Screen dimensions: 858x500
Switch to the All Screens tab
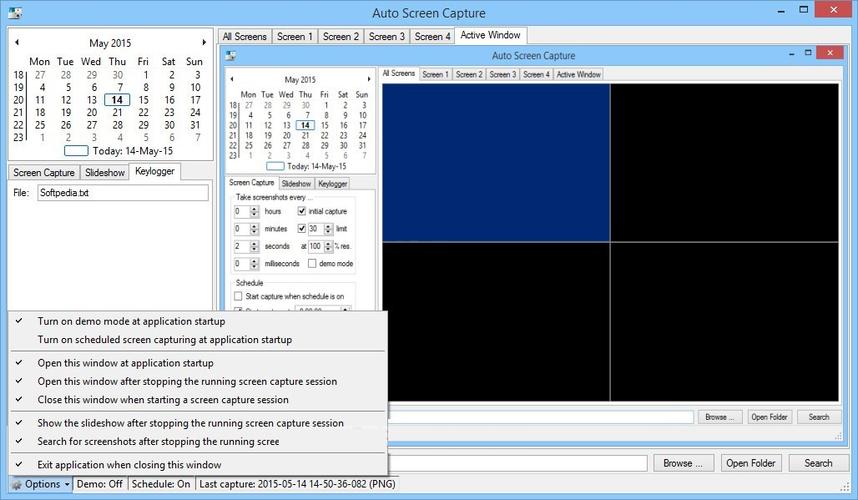245,37
